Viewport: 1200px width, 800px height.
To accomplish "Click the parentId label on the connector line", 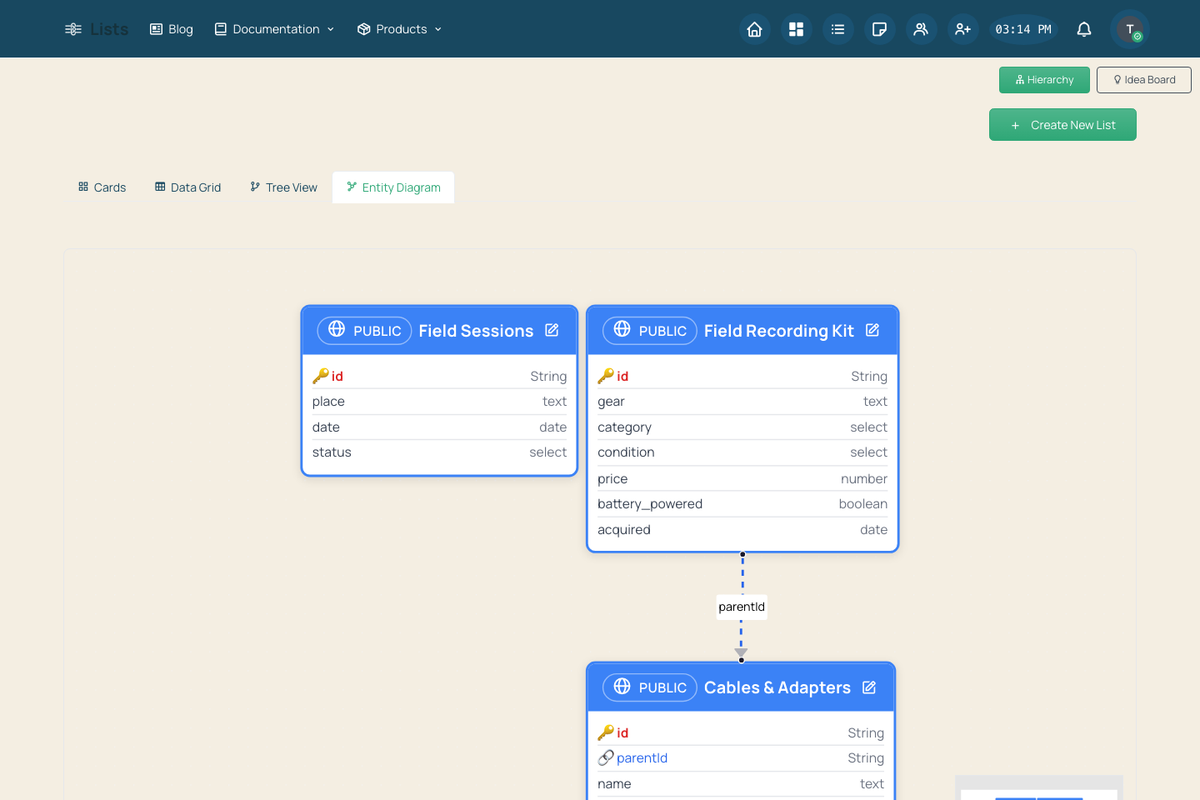I will [x=742, y=607].
